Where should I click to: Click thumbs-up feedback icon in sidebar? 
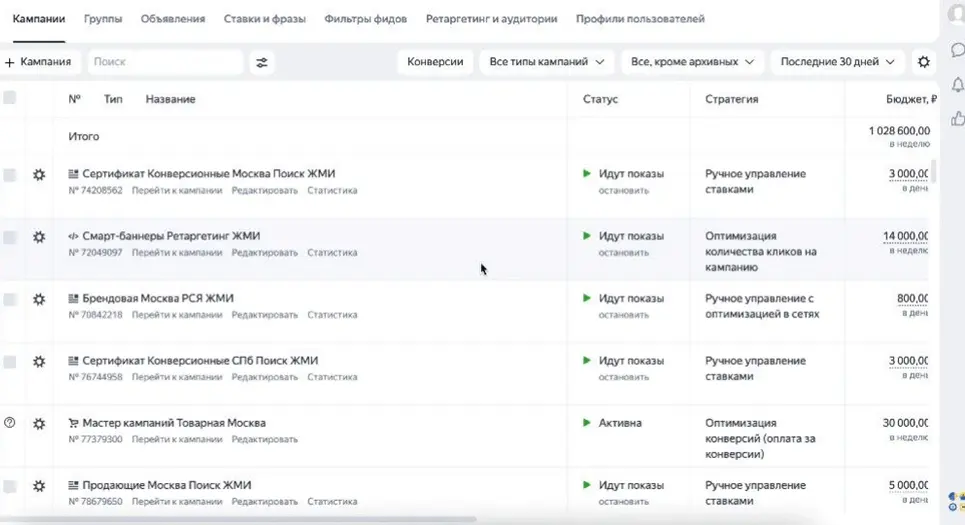[x=958, y=118]
